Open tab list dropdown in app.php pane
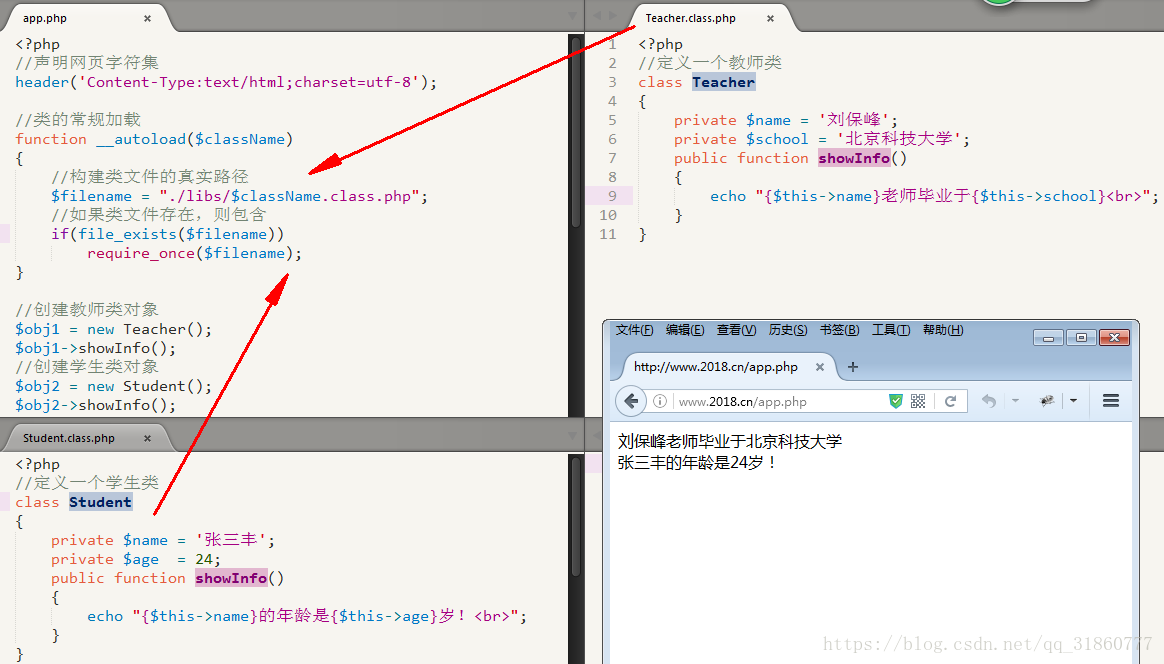The height and width of the screenshot is (664, 1164). pos(572,16)
